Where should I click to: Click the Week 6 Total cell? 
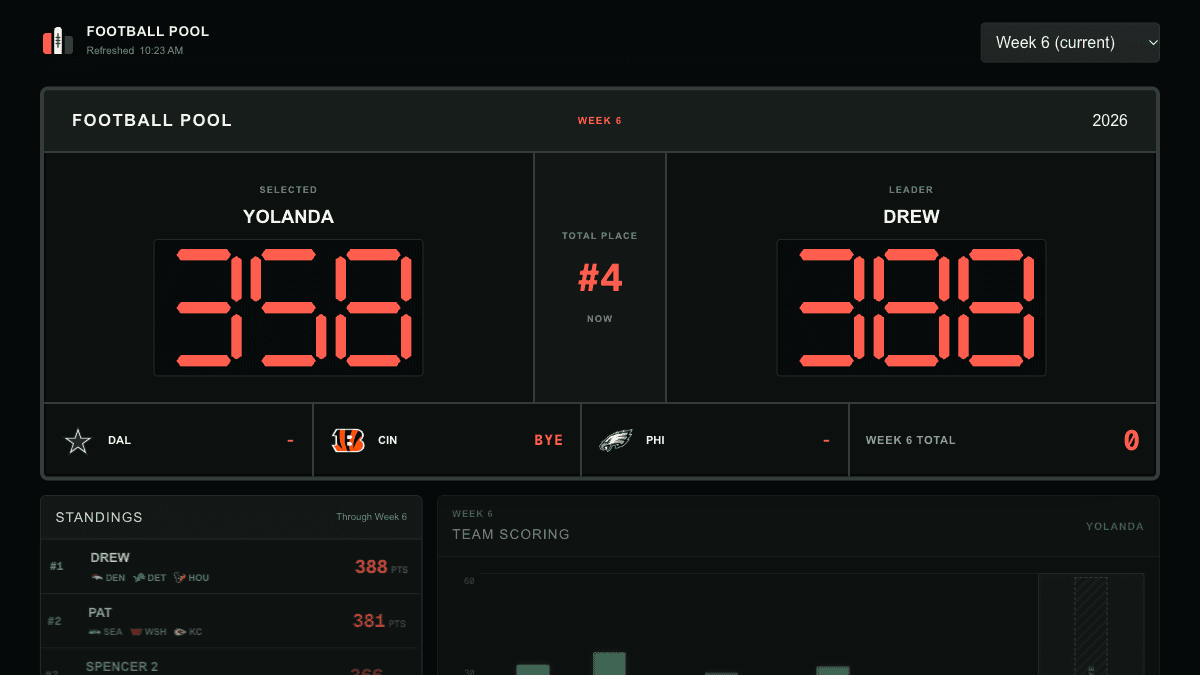pos(1003,440)
